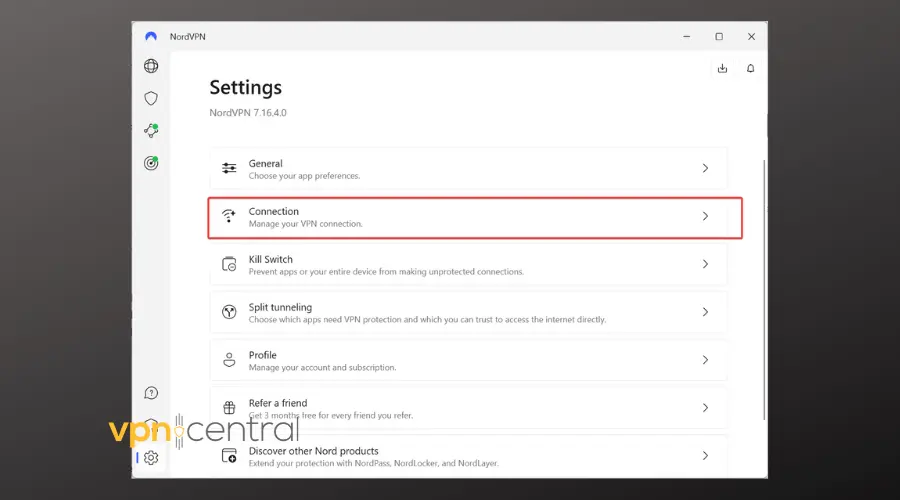This screenshot has height=500, width=900.
Task: Click the Connection wifi icon
Action: click(229, 216)
